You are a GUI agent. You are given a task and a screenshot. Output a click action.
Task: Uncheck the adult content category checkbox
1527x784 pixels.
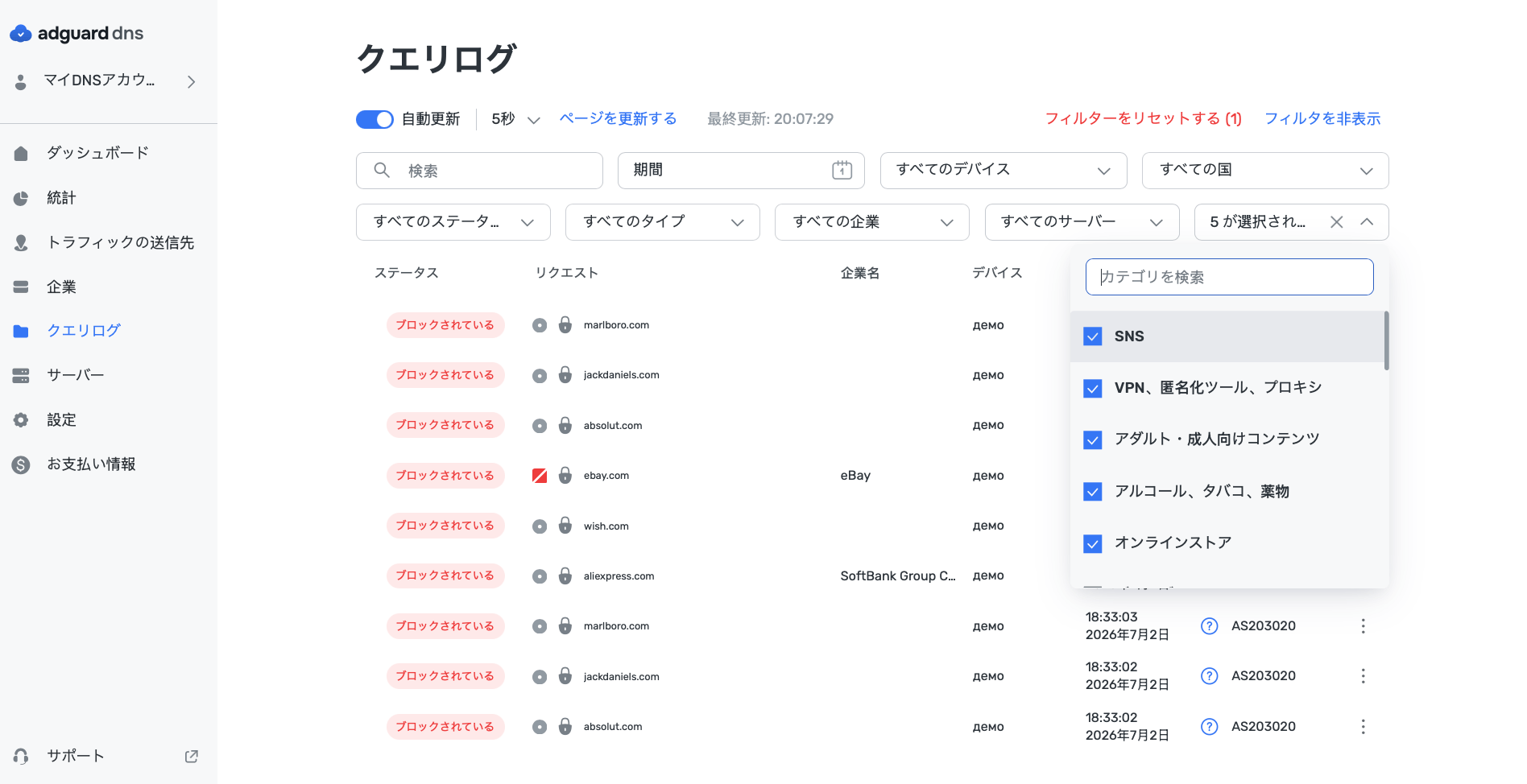point(1093,440)
